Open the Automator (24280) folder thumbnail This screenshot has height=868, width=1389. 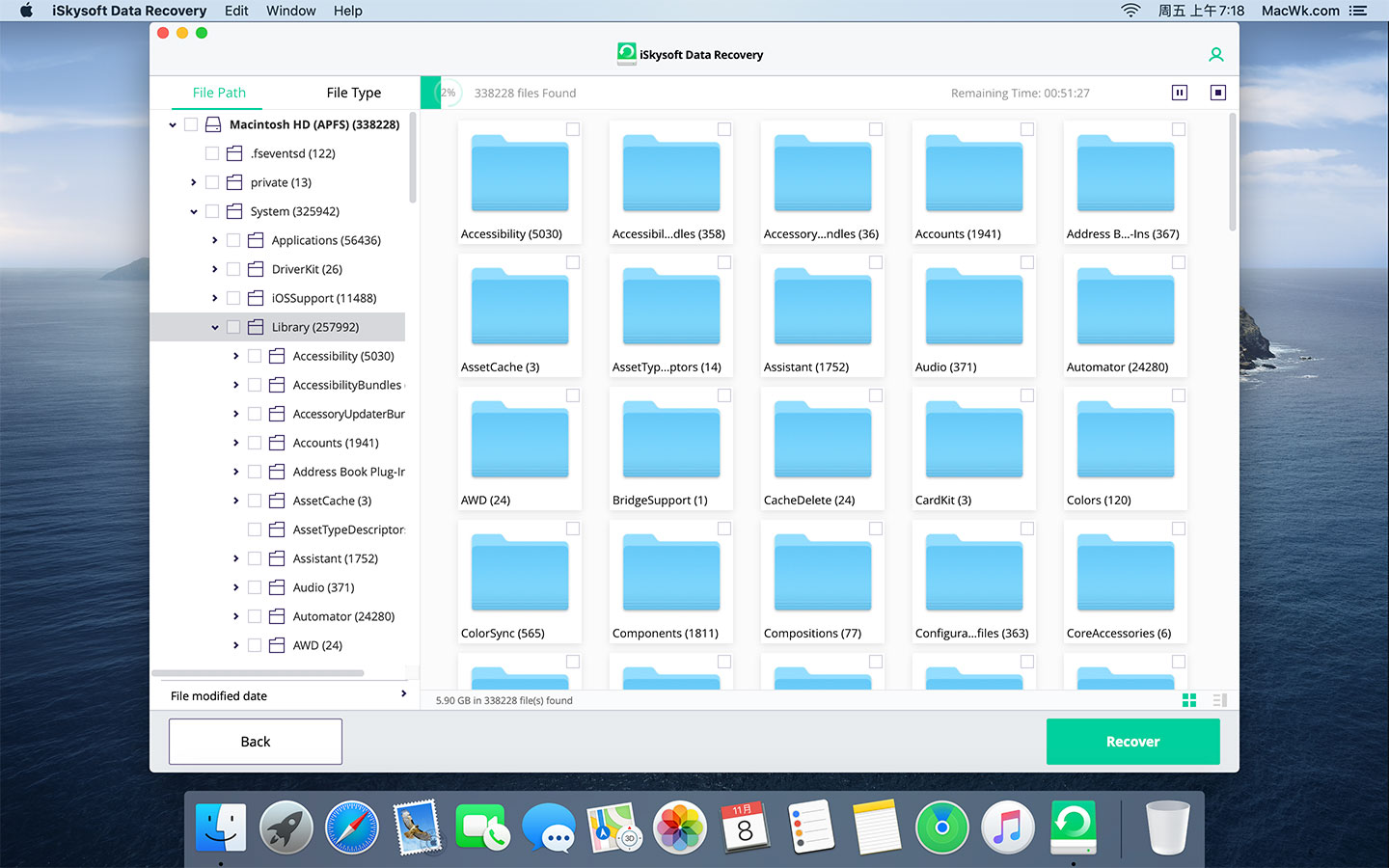coord(1125,307)
